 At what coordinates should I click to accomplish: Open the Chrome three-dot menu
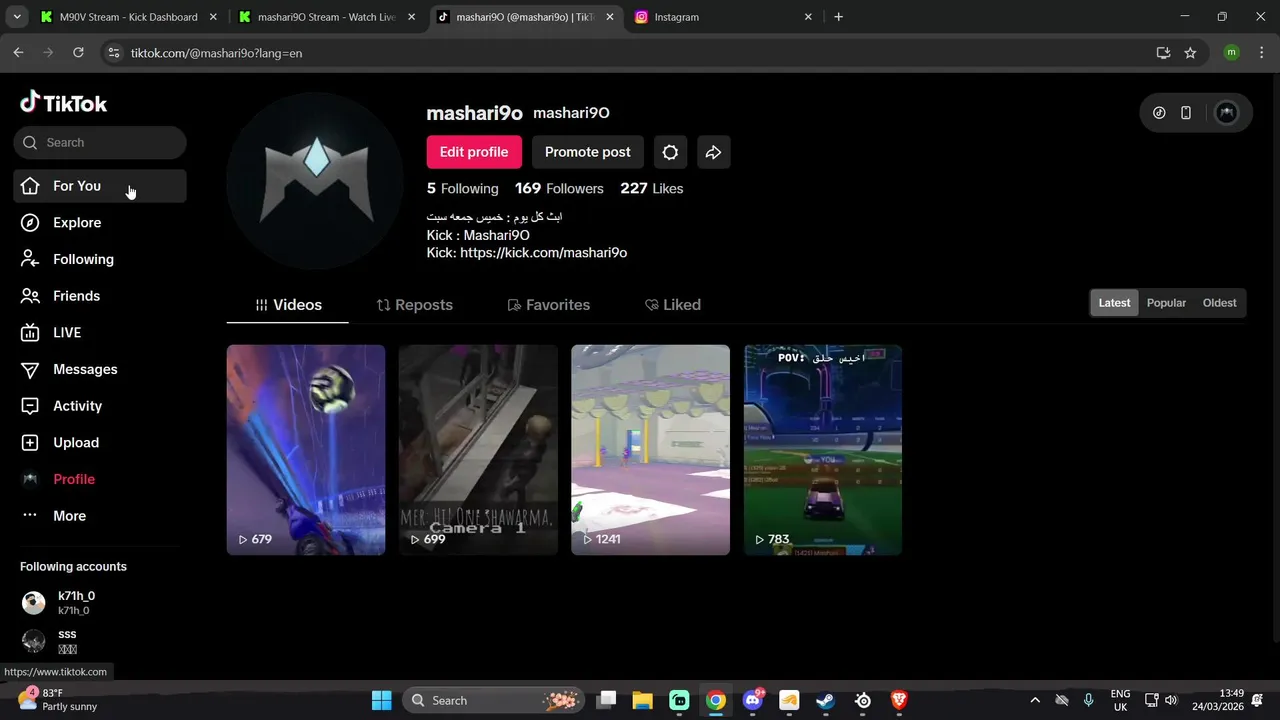pos(1260,53)
